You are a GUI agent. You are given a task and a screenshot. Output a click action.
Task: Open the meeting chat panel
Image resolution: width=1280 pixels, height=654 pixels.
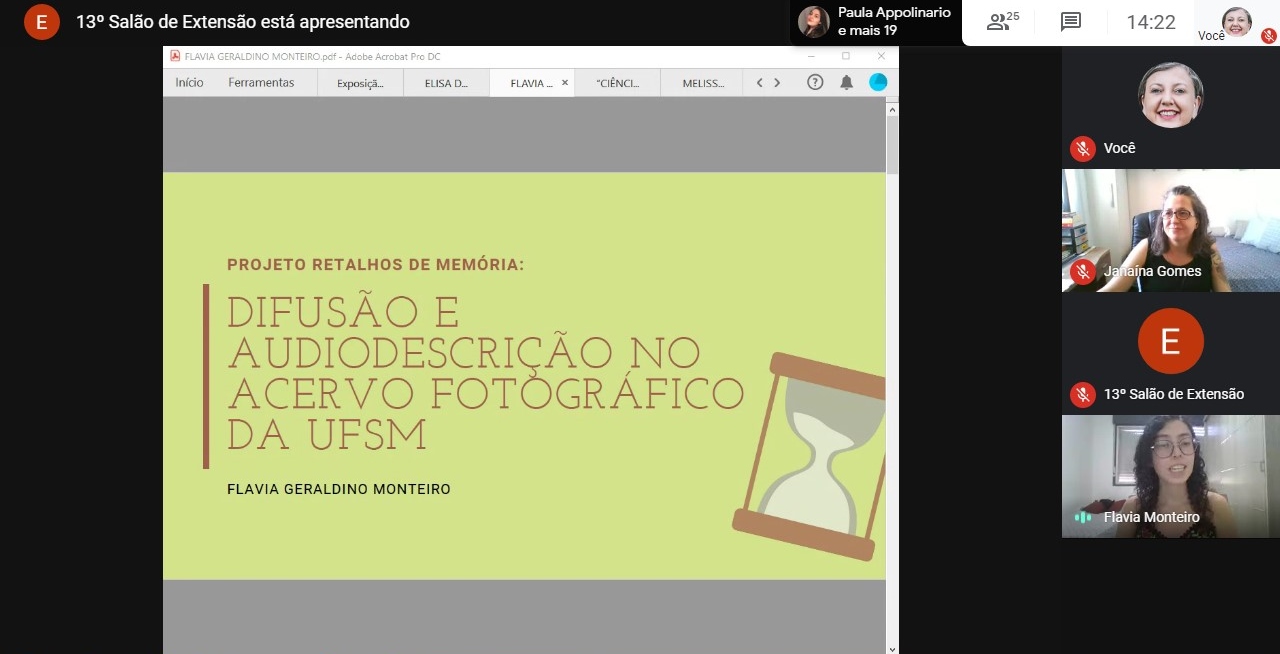point(1071,22)
